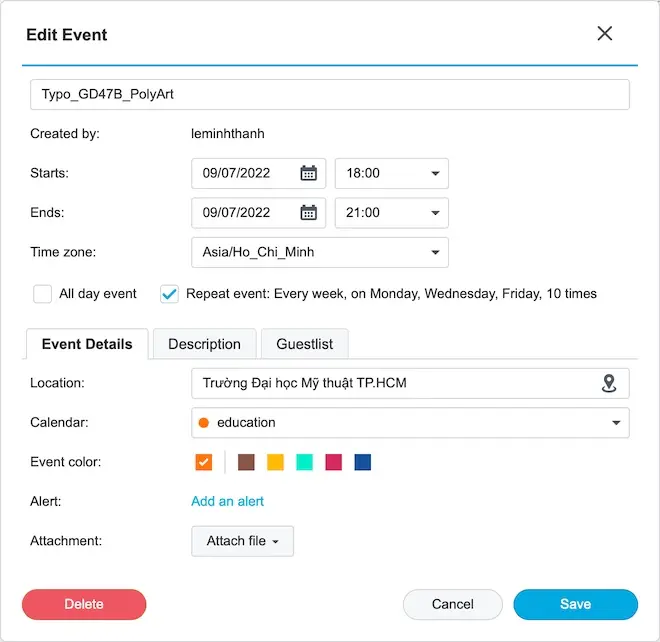Click the red Delete button
The height and width of the screenshot is (642, 660).
84,604
